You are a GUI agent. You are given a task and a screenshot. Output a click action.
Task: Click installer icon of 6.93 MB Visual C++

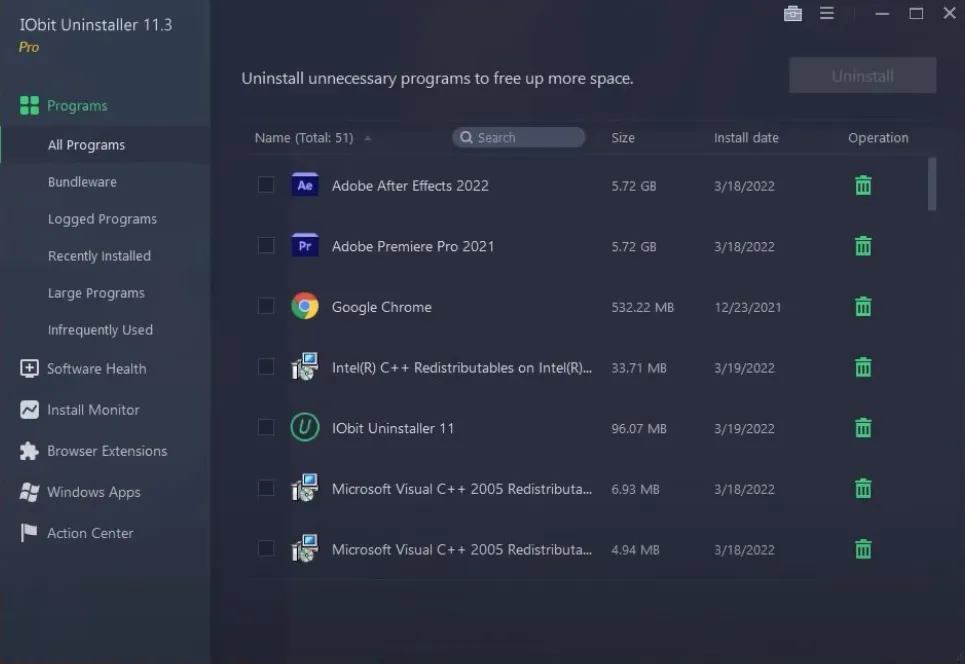click(x=305, y=487)
